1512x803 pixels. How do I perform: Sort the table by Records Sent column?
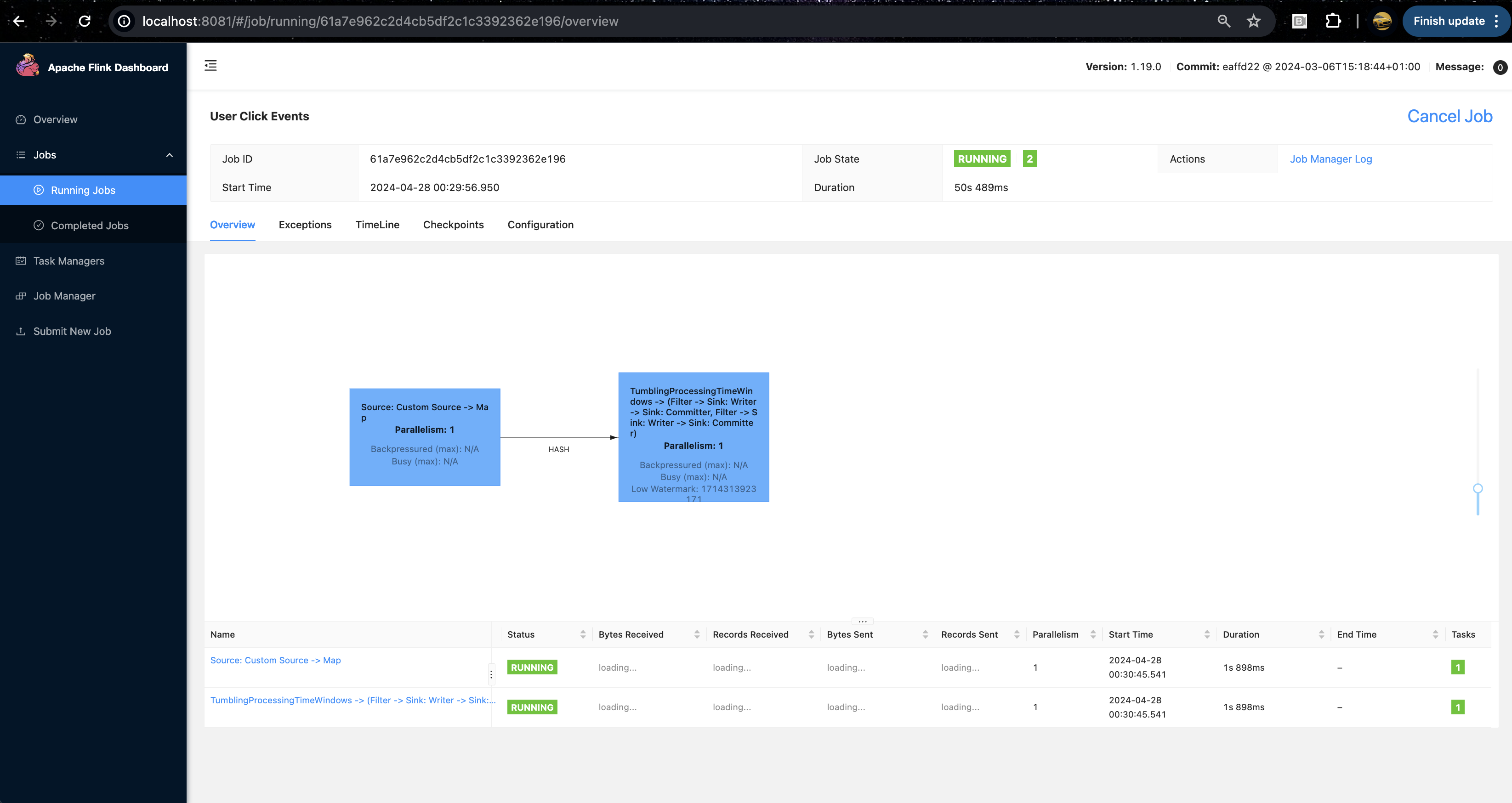click(1017, 635)
